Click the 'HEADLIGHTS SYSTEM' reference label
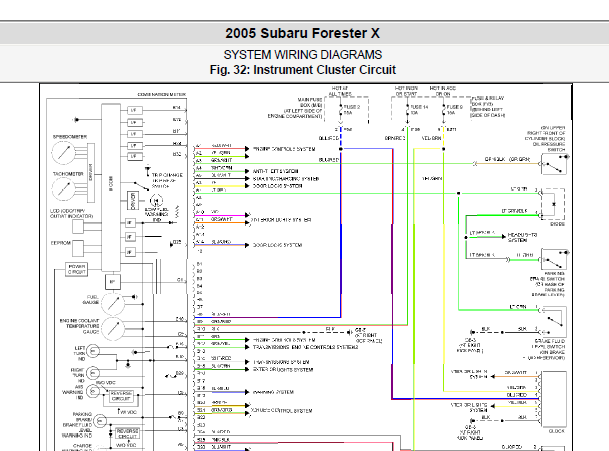Screen dimensions: 609x451 point(522,237)
